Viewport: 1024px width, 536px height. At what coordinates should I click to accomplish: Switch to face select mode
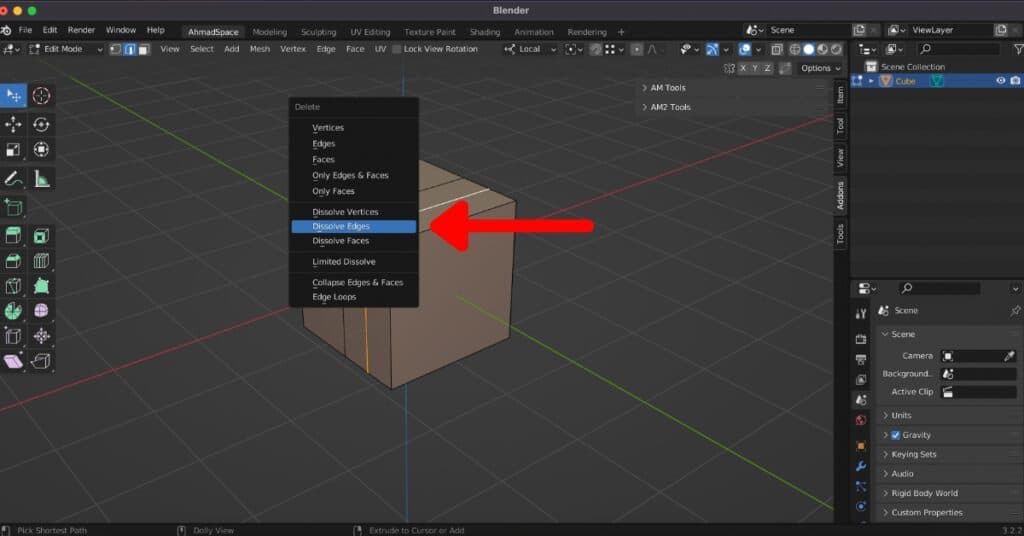pyautogui.click(x=144, y=49)
